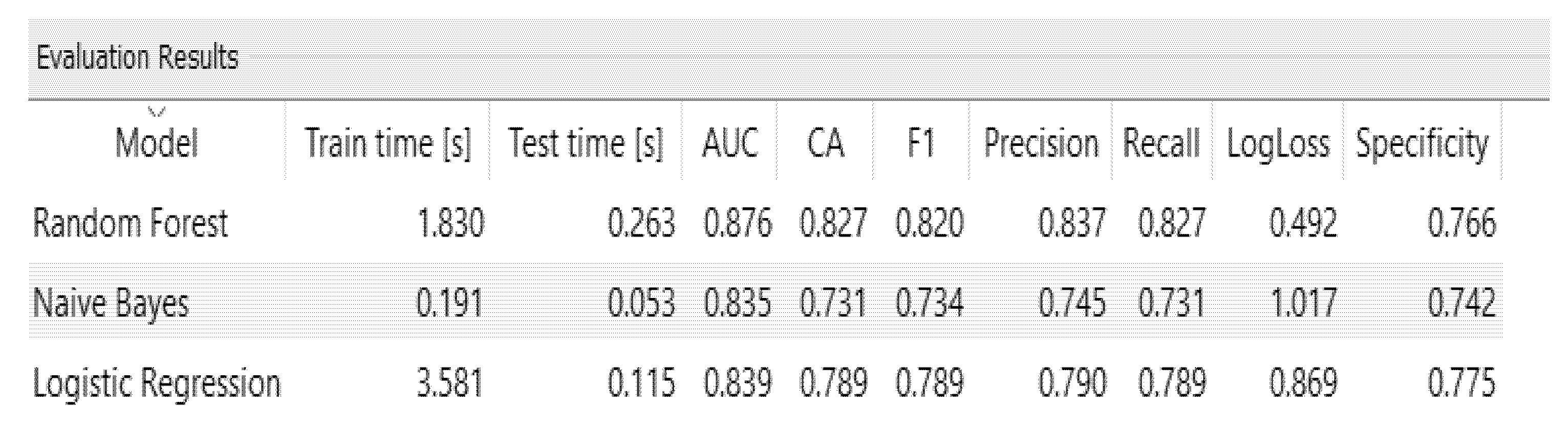Click Logistic Regression Precision value 0.790
1568x429 pixels.
pos(1072,383)
